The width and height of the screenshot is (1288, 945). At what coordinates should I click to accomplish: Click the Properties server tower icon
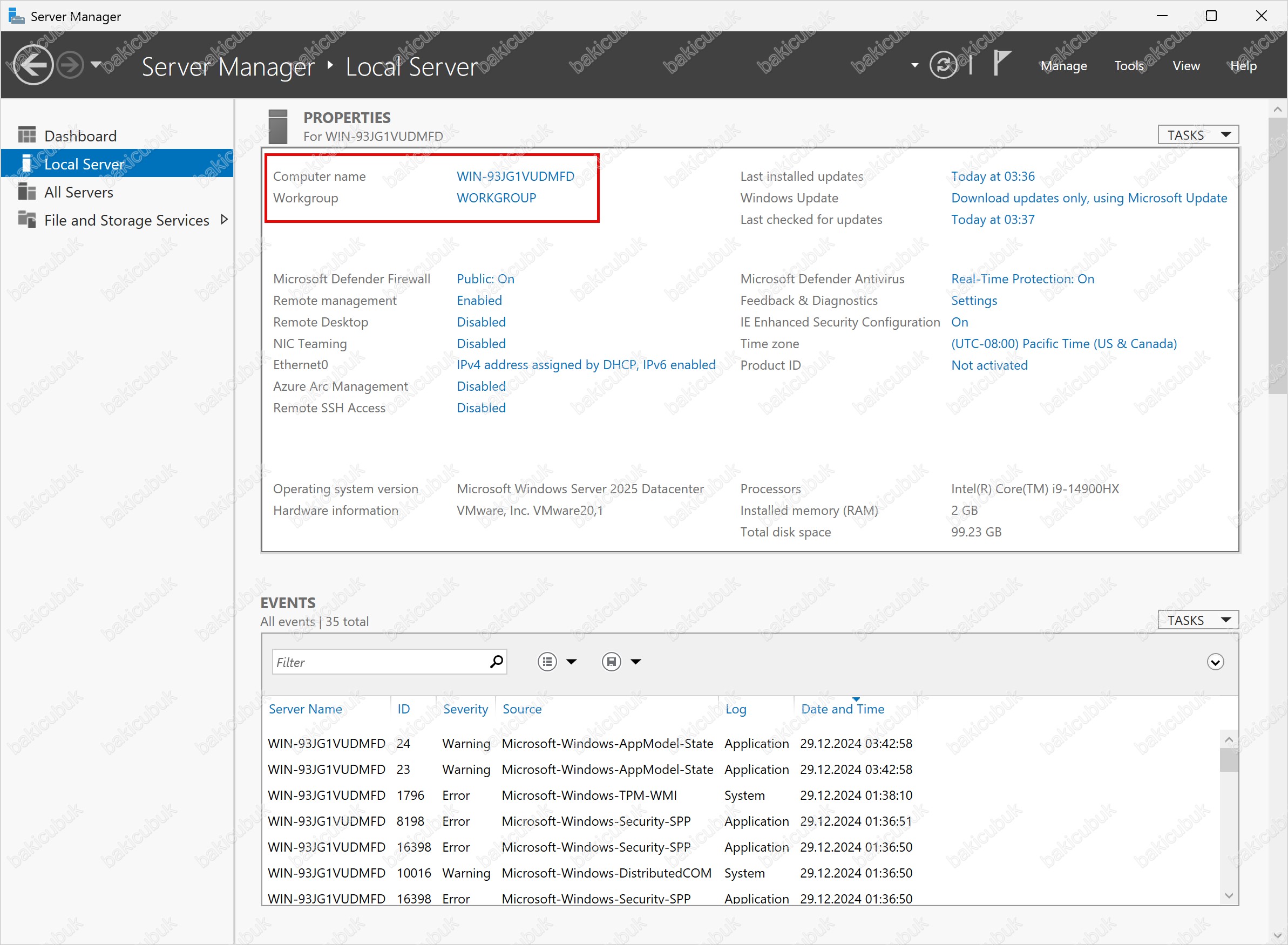(277, 126)
